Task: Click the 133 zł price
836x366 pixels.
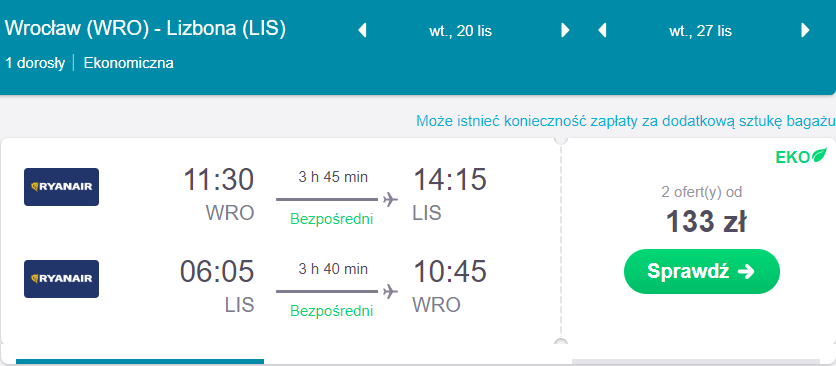Action: point(706,221)
